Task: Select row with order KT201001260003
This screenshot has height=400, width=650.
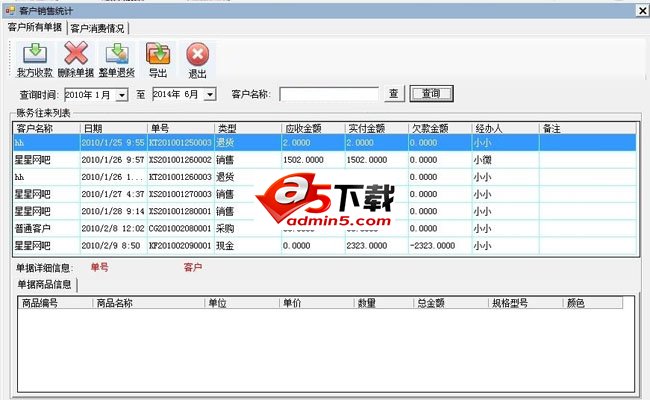Action: pyautogui.click(x=325, y=177)
